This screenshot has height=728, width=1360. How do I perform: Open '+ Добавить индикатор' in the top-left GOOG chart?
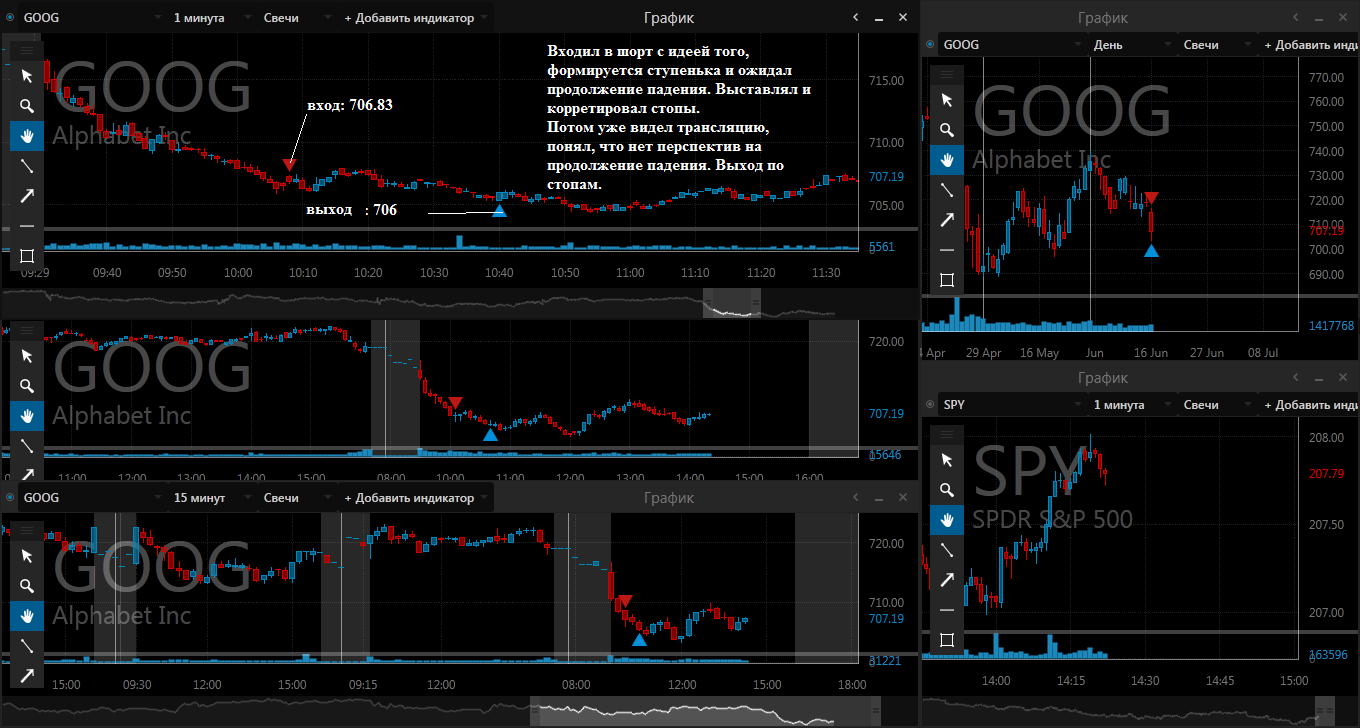pyautogui.click(x=416, y=18)
